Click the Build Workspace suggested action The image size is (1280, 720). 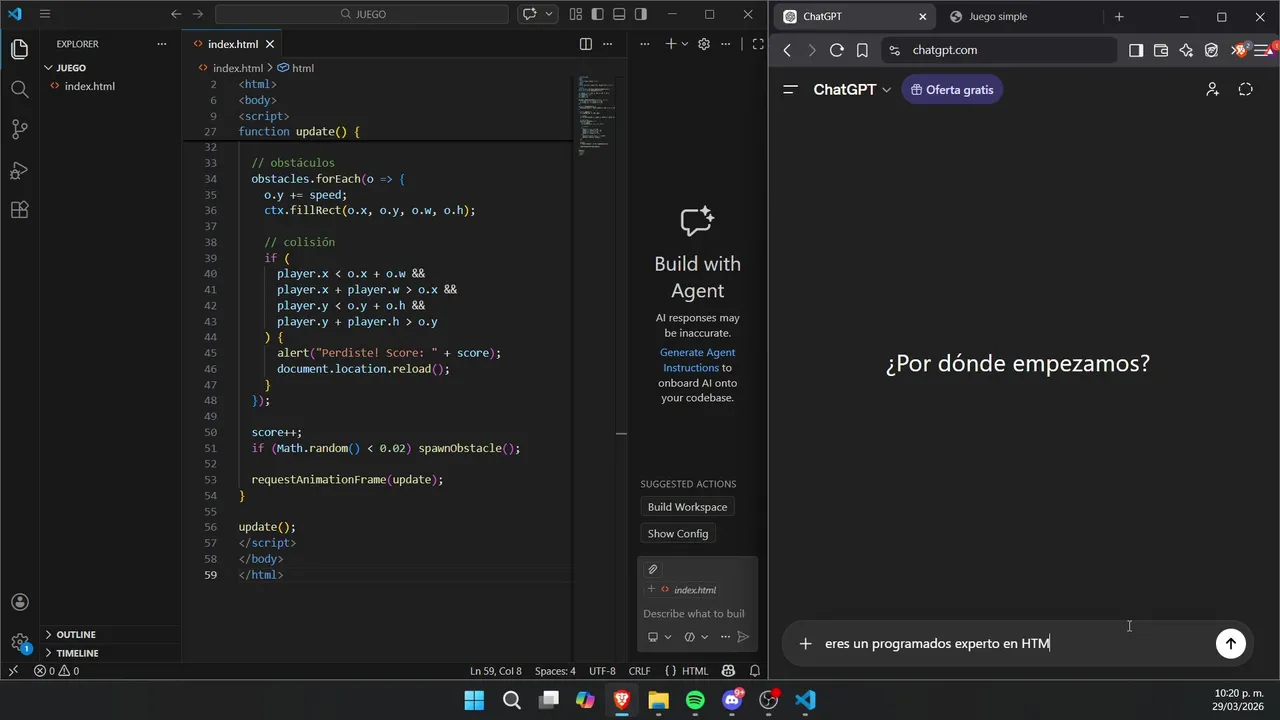(687, 507)
